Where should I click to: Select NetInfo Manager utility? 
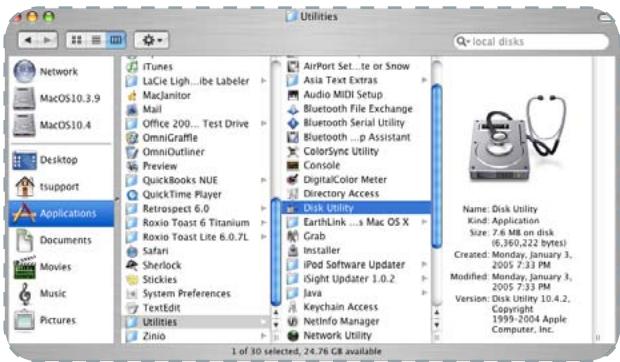pos(333,321)
